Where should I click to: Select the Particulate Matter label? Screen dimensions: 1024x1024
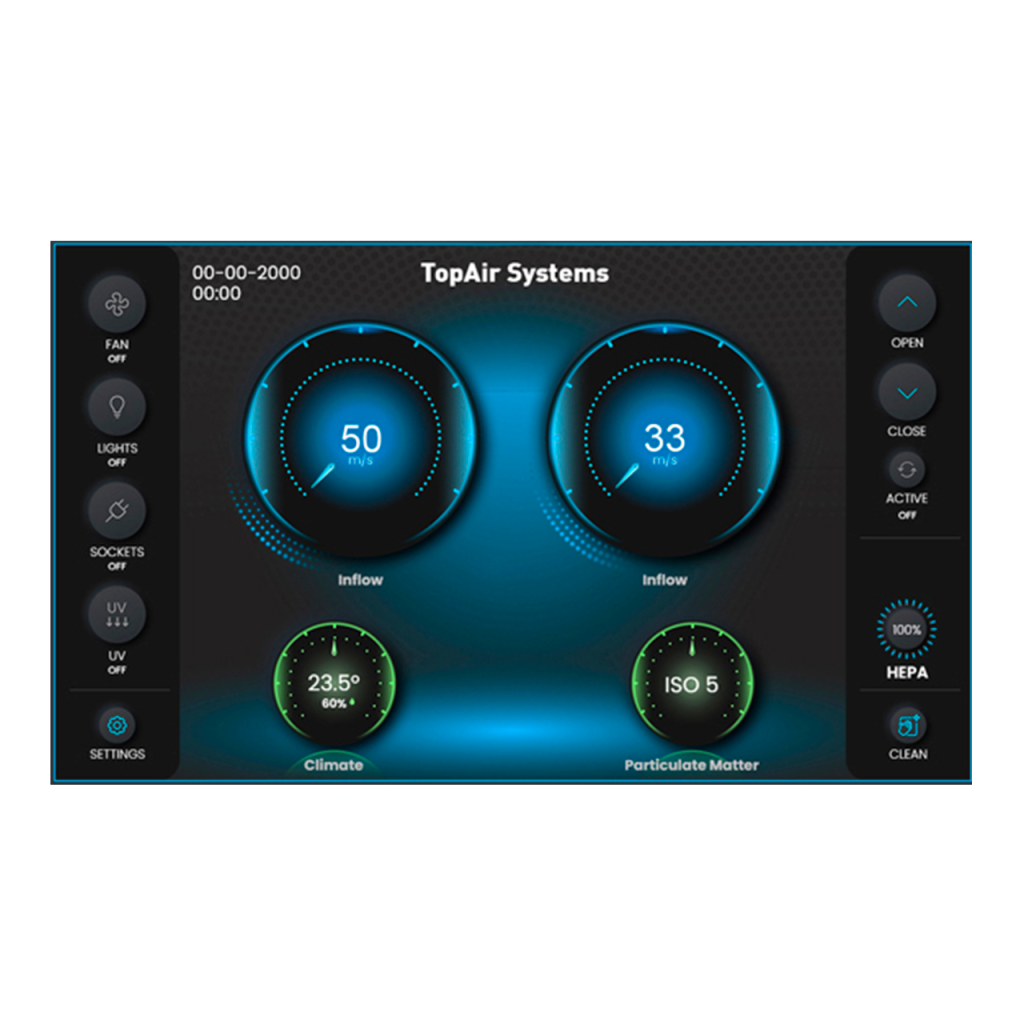(x=691, y=765)
